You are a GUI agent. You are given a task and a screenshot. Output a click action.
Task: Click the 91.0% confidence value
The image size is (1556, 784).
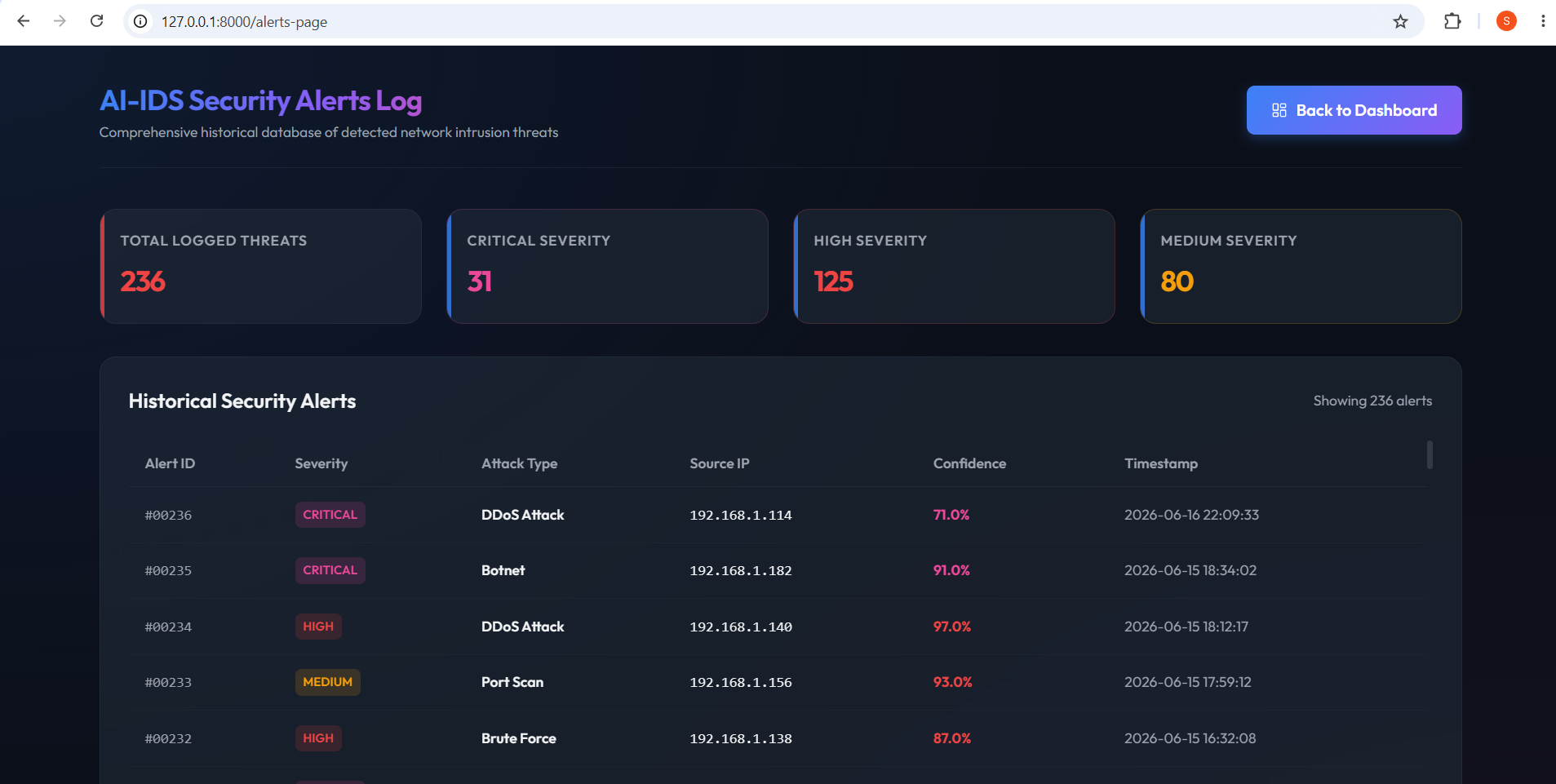951,570
